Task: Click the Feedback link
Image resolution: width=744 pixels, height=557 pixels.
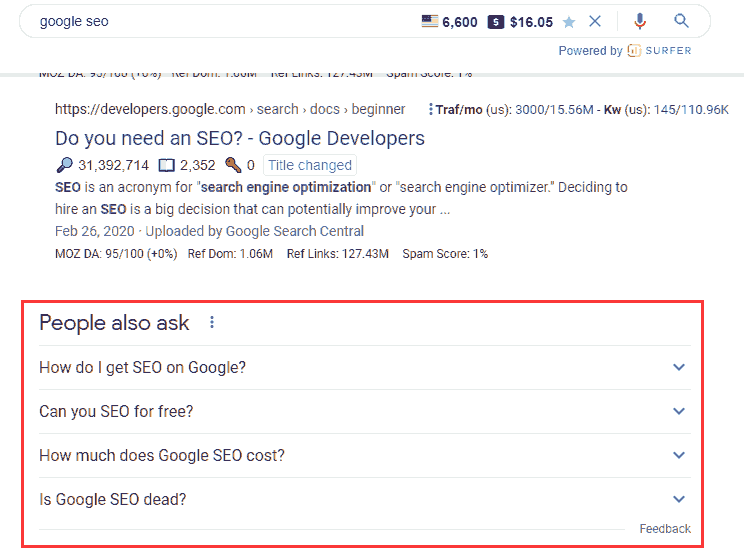Action: click(x=665, y=529)
